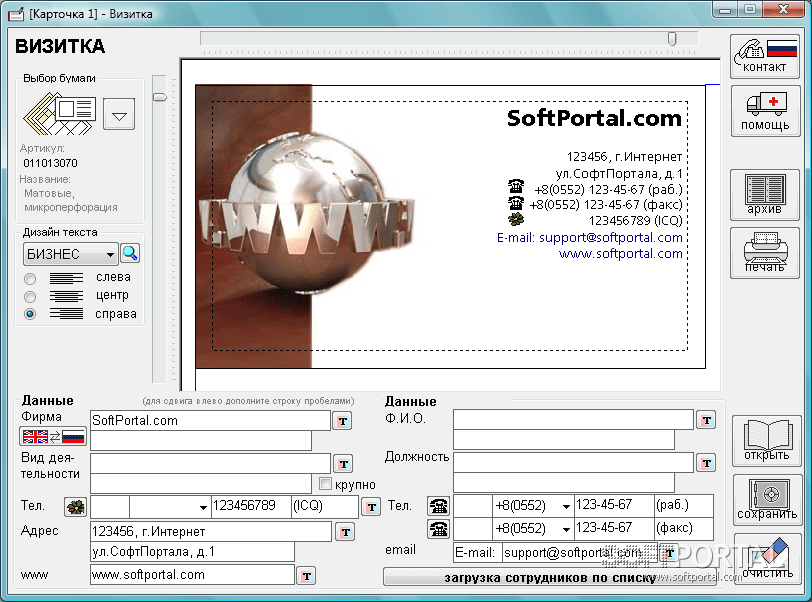Viewport: 812px width, 602px height.
Task: Click the T font button next to Должность
Action: pyautogui.click(x=706, y=463)
